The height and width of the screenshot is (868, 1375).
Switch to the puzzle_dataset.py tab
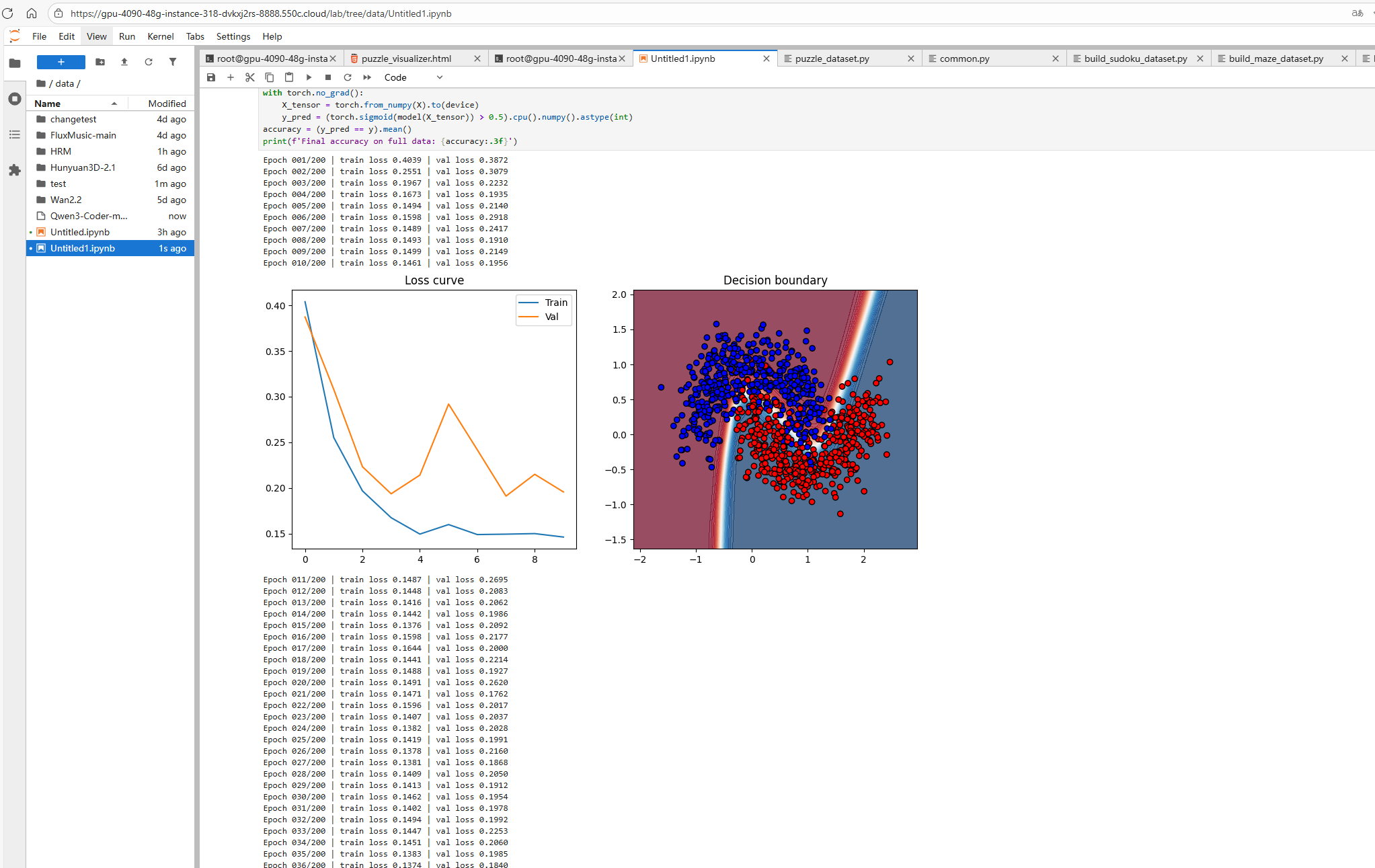(832, 58)
